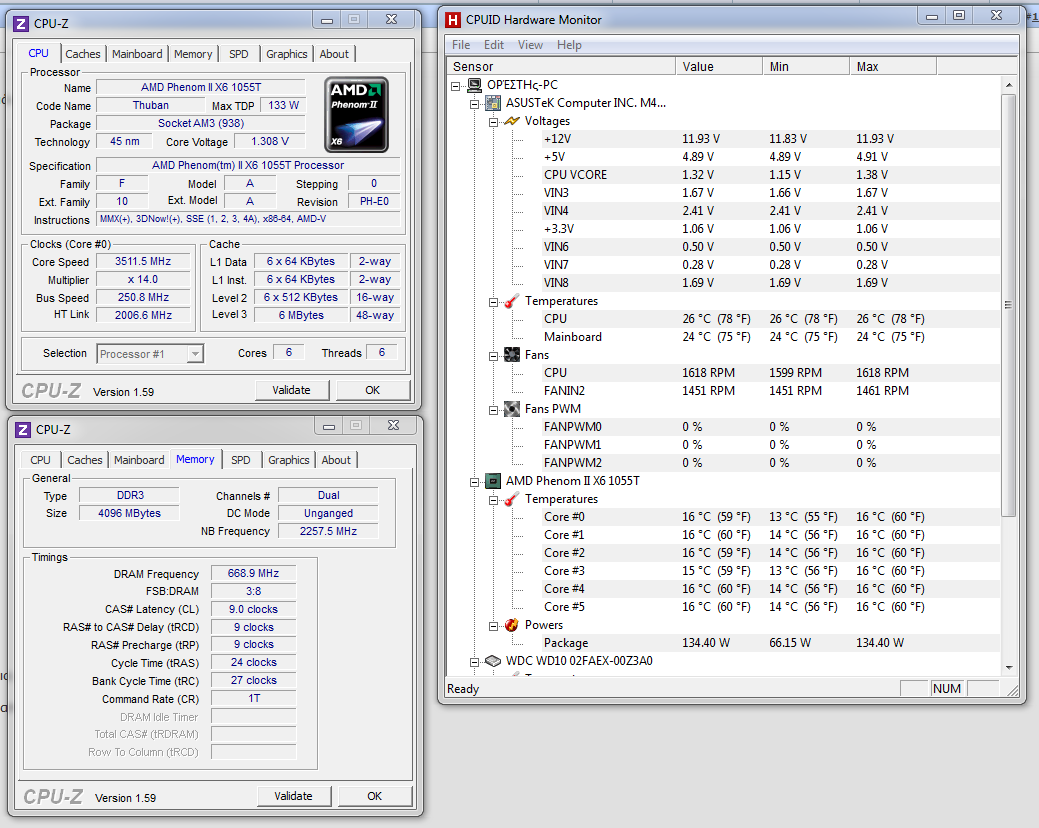Open About tab in top CPU-Z window
Screen dimensions: 1039x828
click(x=334, y=54)
